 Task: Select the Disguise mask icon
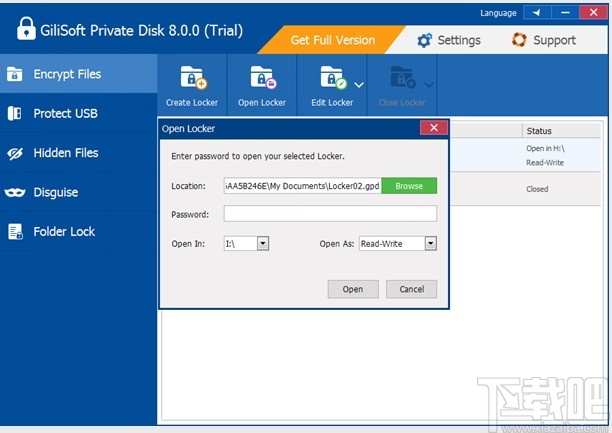pos(15,192)
